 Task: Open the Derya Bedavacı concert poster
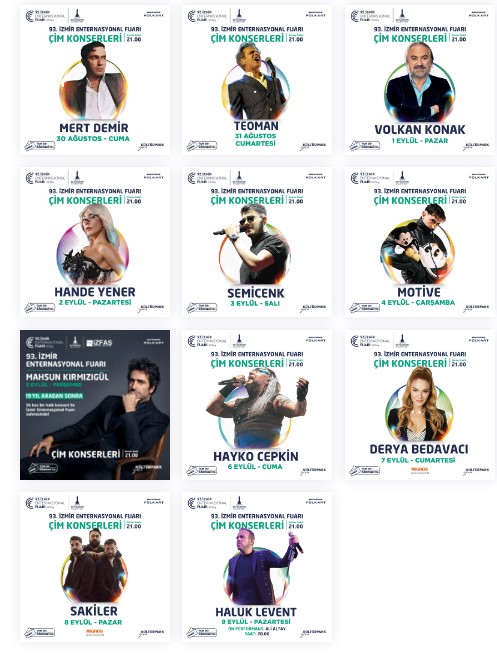tap(420, 405)
